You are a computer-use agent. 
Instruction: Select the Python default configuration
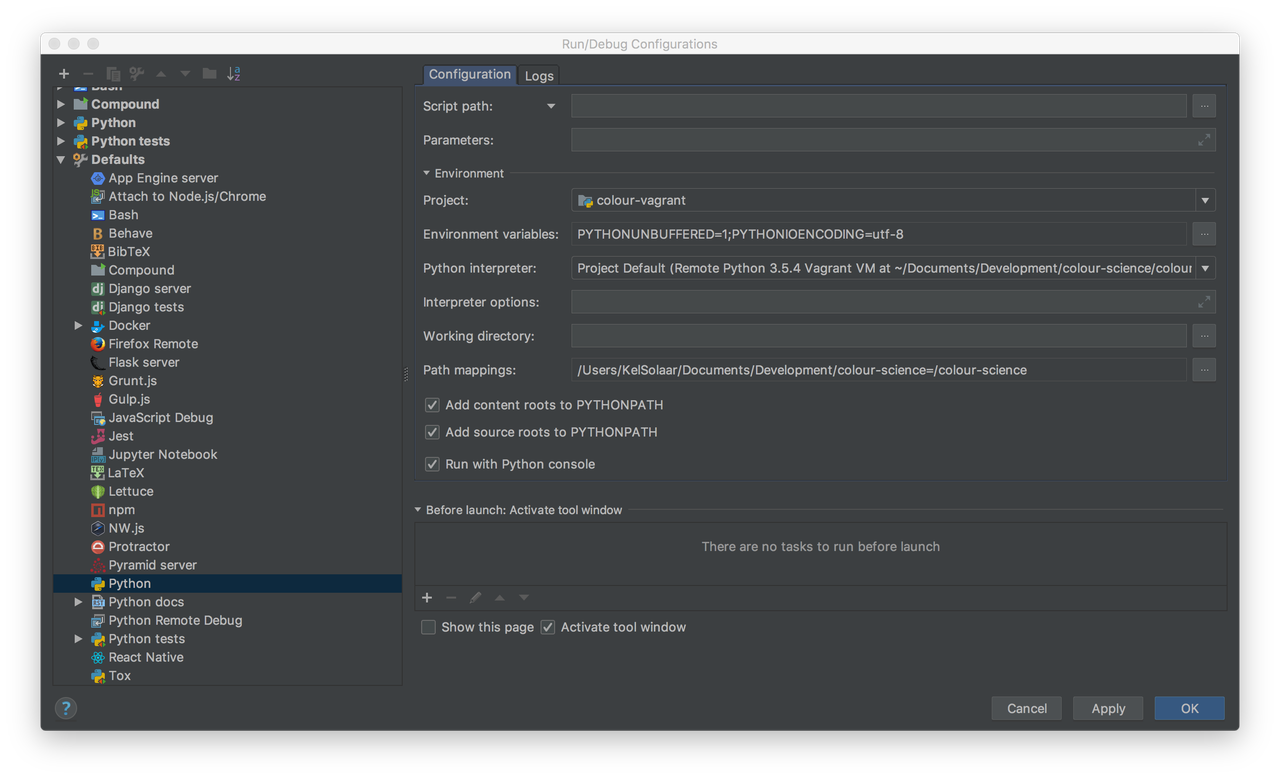click(x=228, y=583)
